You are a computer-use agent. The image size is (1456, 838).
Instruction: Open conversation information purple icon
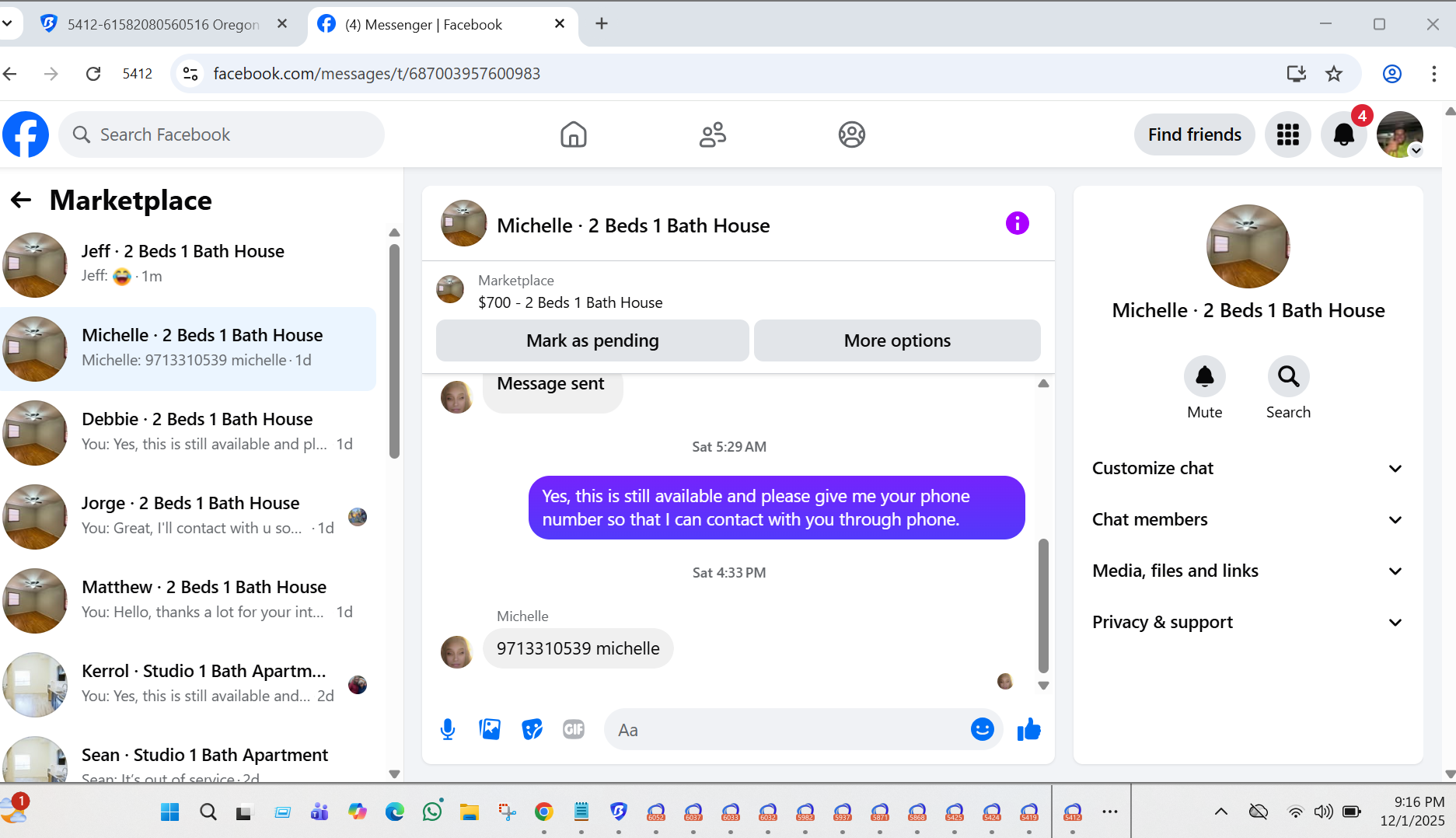point(1017,224)
